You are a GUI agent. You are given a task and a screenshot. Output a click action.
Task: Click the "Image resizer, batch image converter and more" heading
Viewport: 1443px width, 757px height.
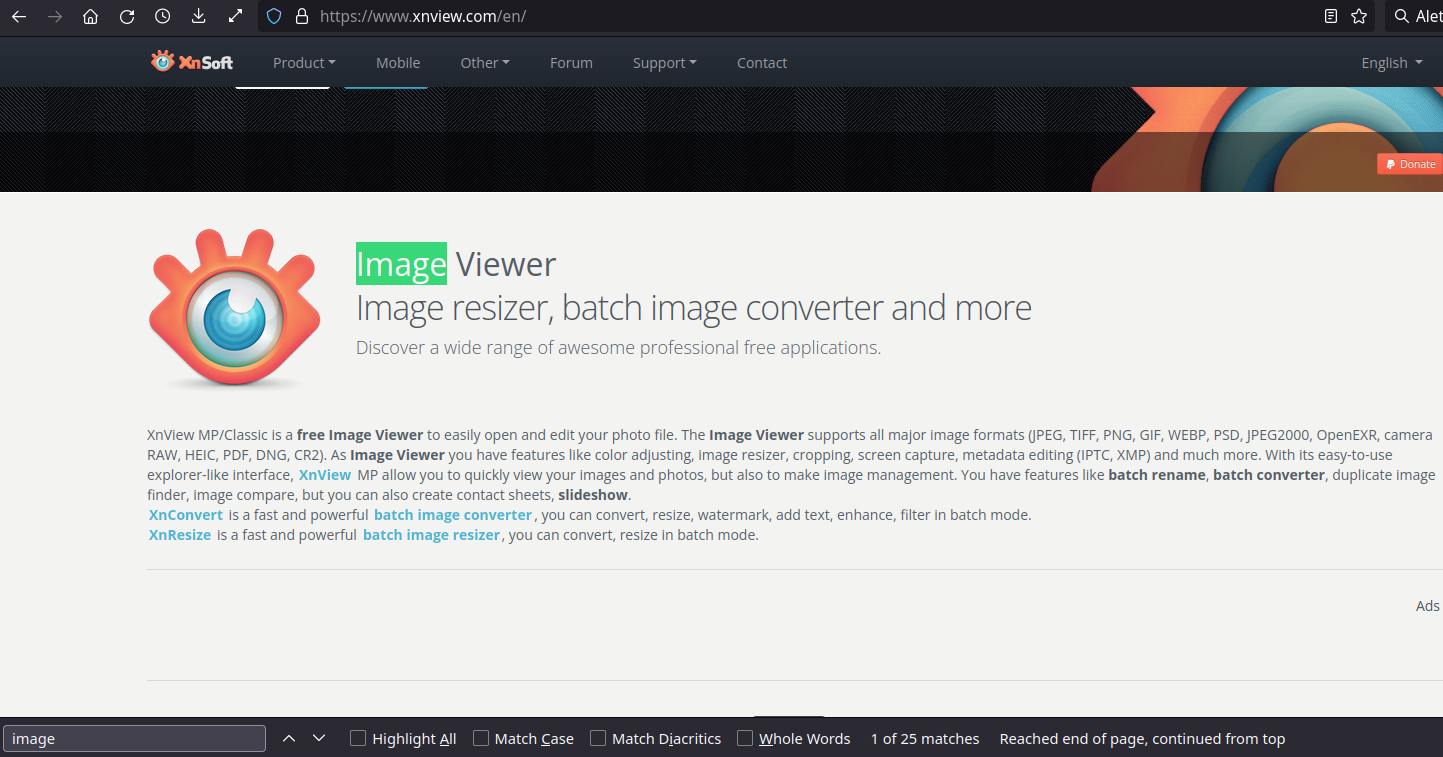[x=694, y=308]
